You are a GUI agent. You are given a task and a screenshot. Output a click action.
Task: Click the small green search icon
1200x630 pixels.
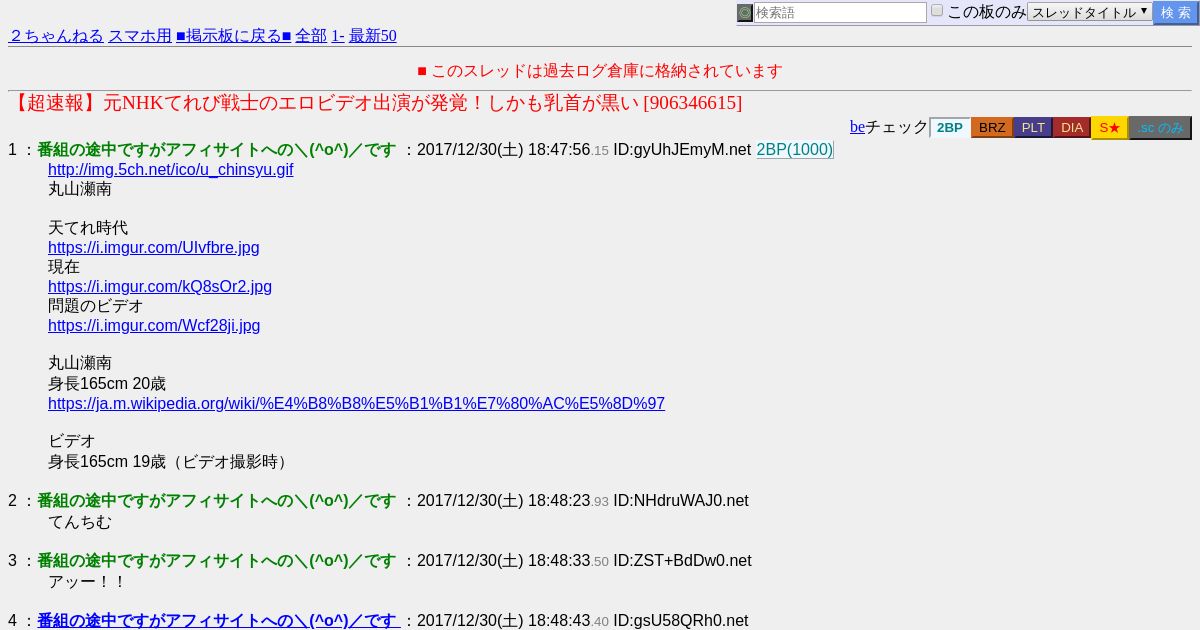[x=745, y=13]
